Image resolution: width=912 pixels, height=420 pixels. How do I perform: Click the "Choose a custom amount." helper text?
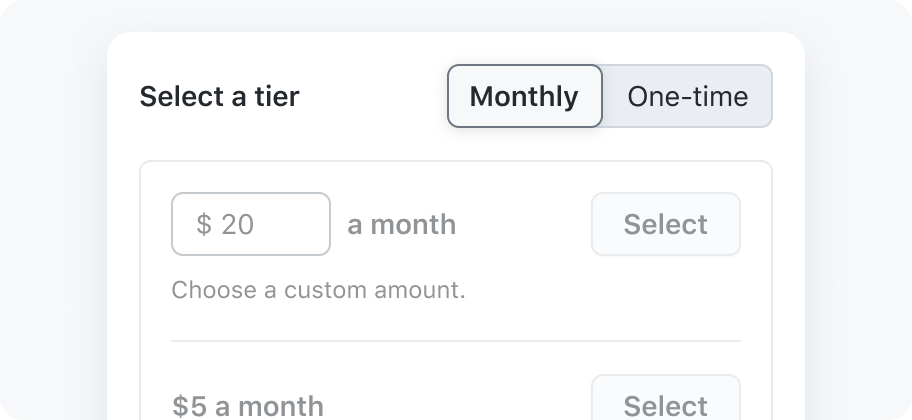pyautogui.click(x=318, y=291)
